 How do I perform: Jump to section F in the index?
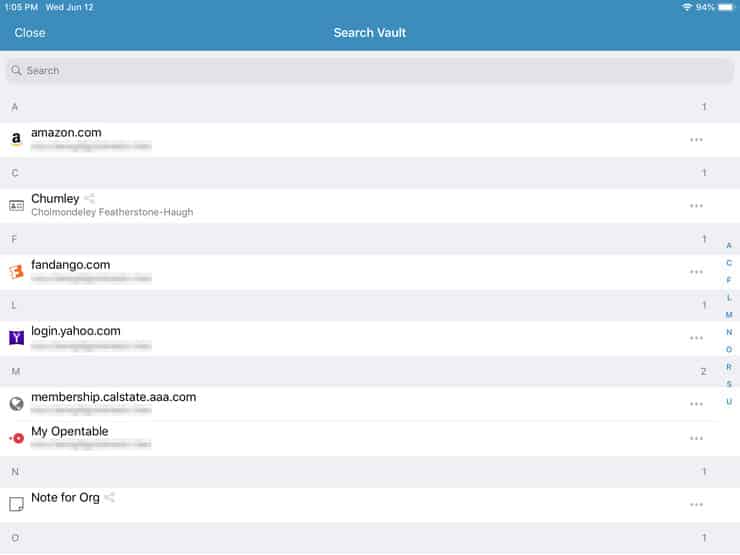tap(729, 280)
